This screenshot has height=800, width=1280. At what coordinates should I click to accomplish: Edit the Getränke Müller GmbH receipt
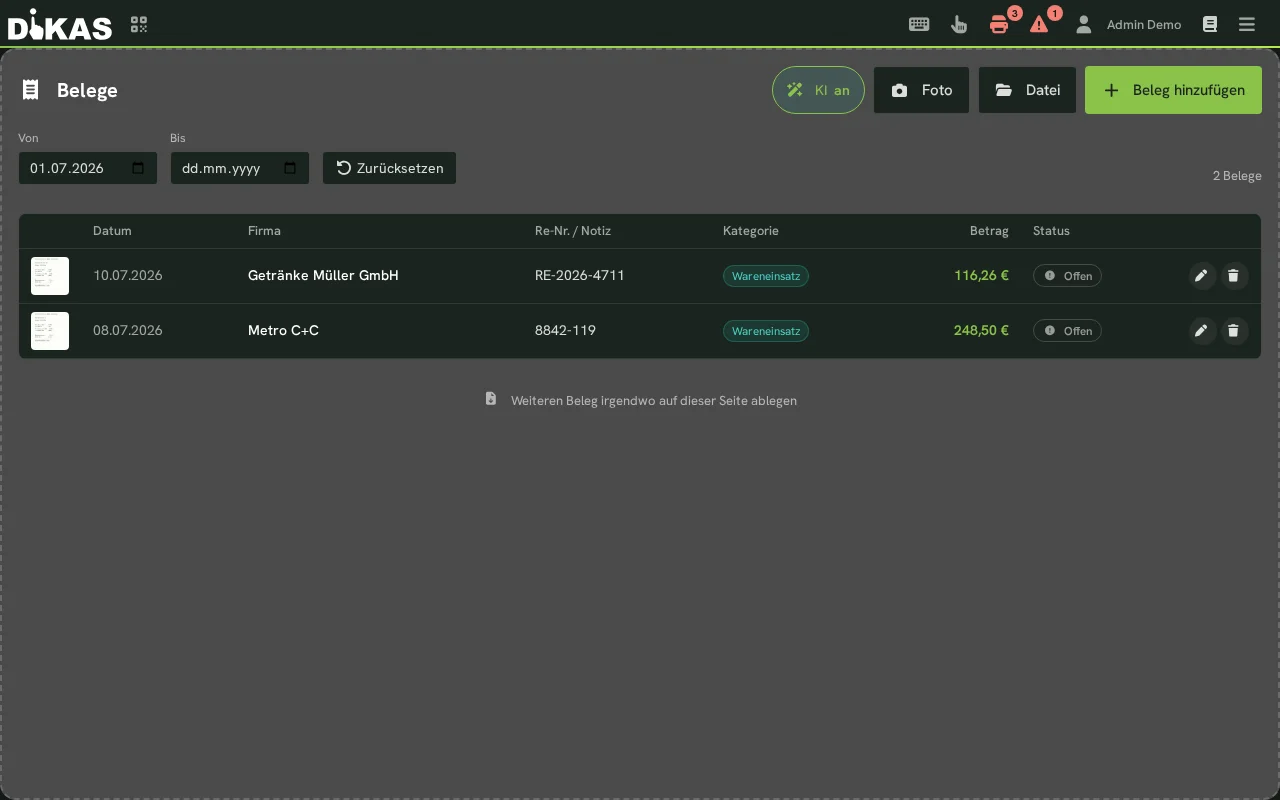coord(1202,276)
